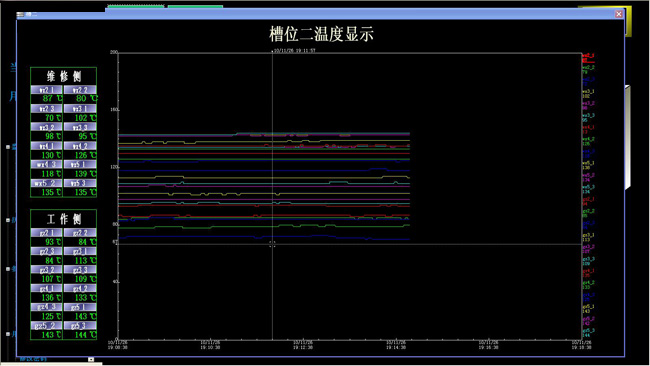Click the green wx2_2 legend entry

[588, 69]
